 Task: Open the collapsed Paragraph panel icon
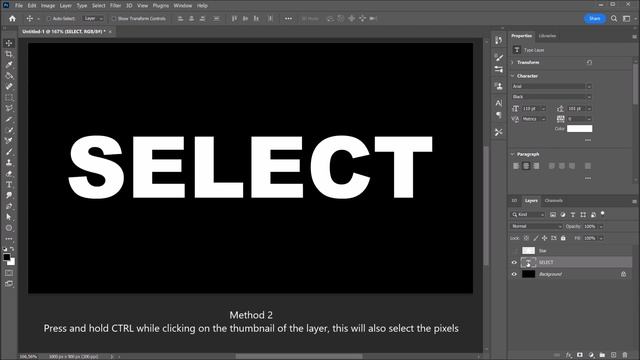point(499,115)
